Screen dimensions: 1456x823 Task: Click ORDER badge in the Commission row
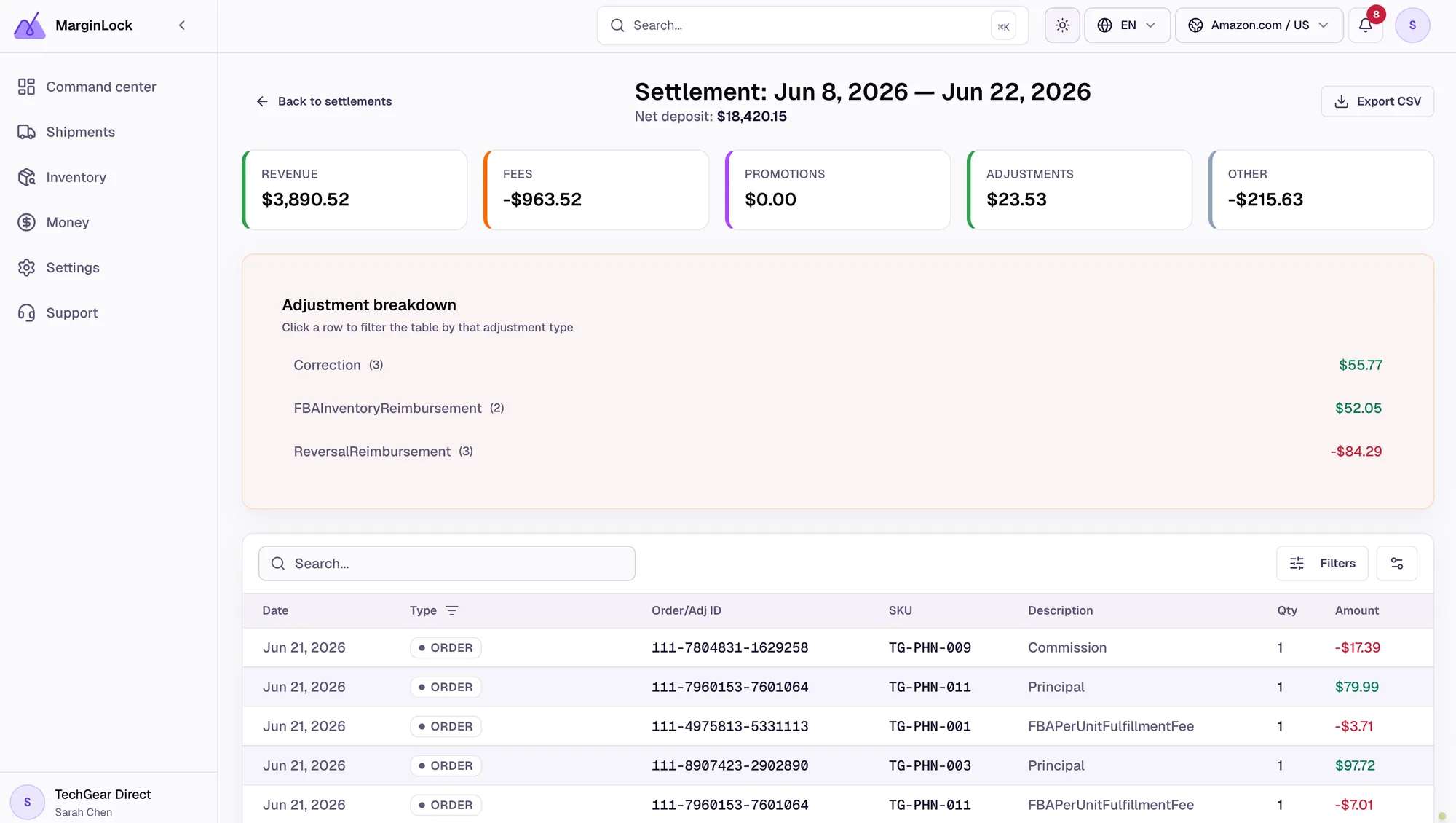446,648
